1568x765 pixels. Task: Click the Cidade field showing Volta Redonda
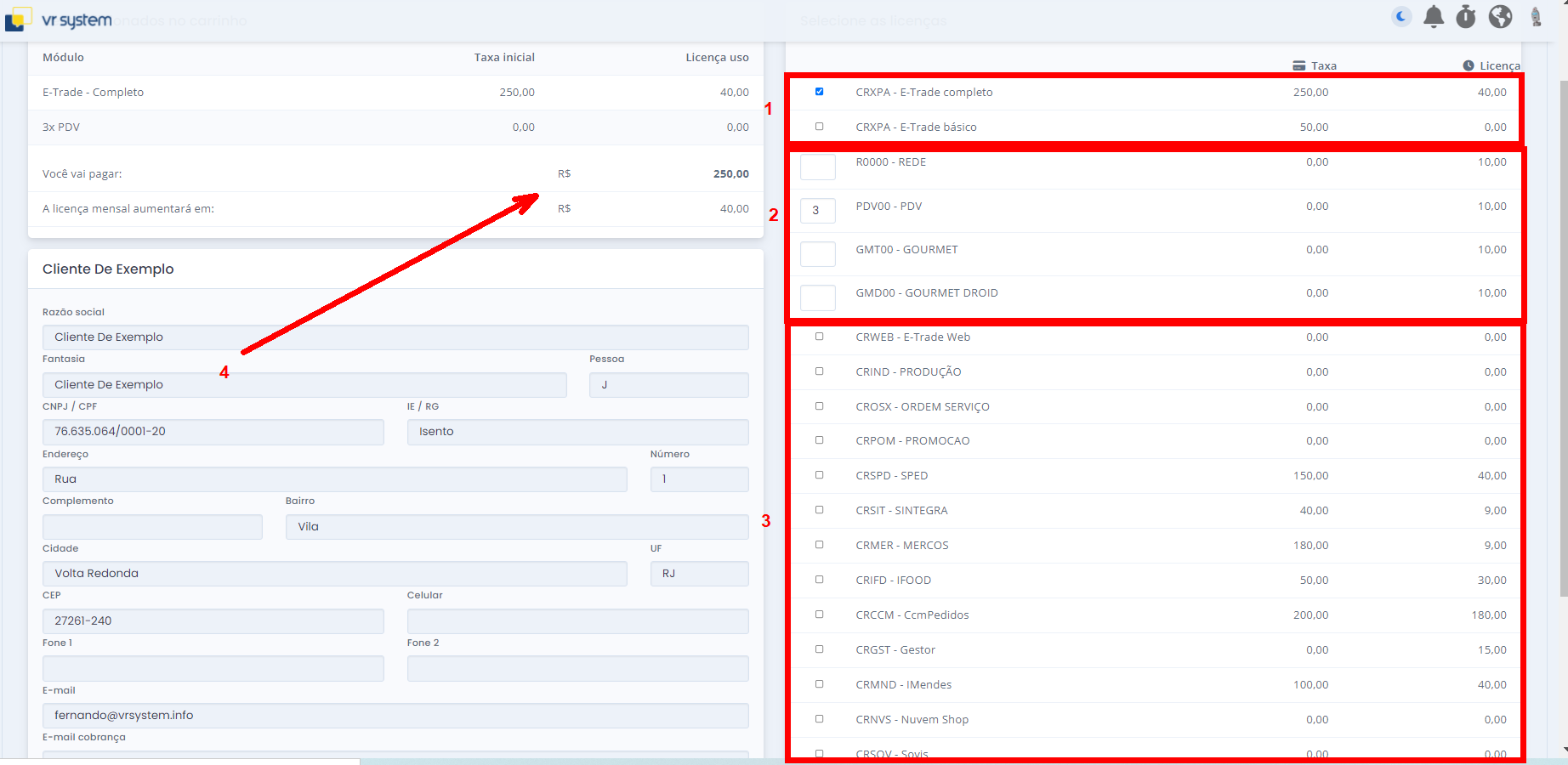pyautogui.click(x=334, y=574)
